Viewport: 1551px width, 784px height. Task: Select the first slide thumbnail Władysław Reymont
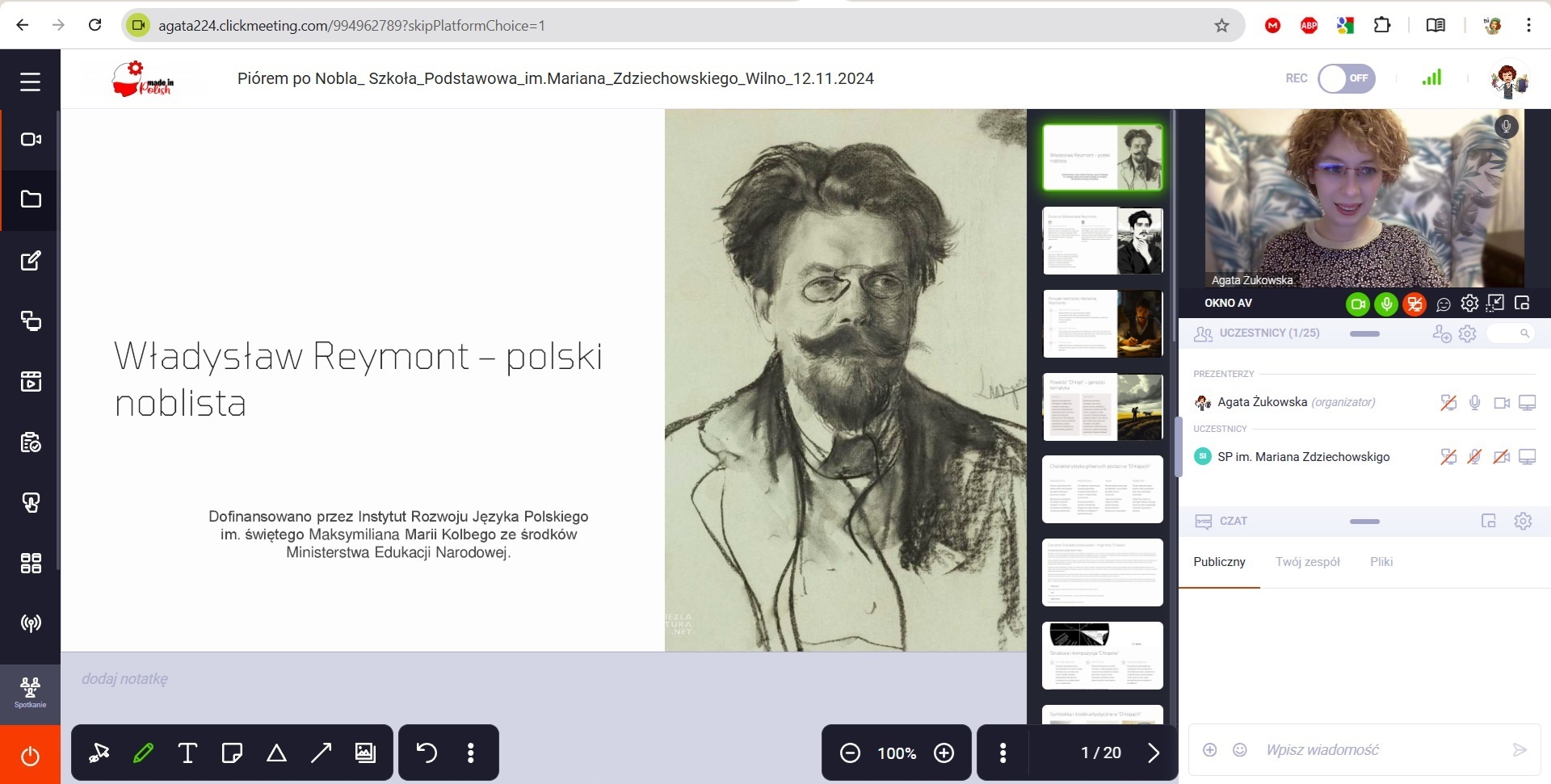pyautogui.click(x=1103, y=157)
